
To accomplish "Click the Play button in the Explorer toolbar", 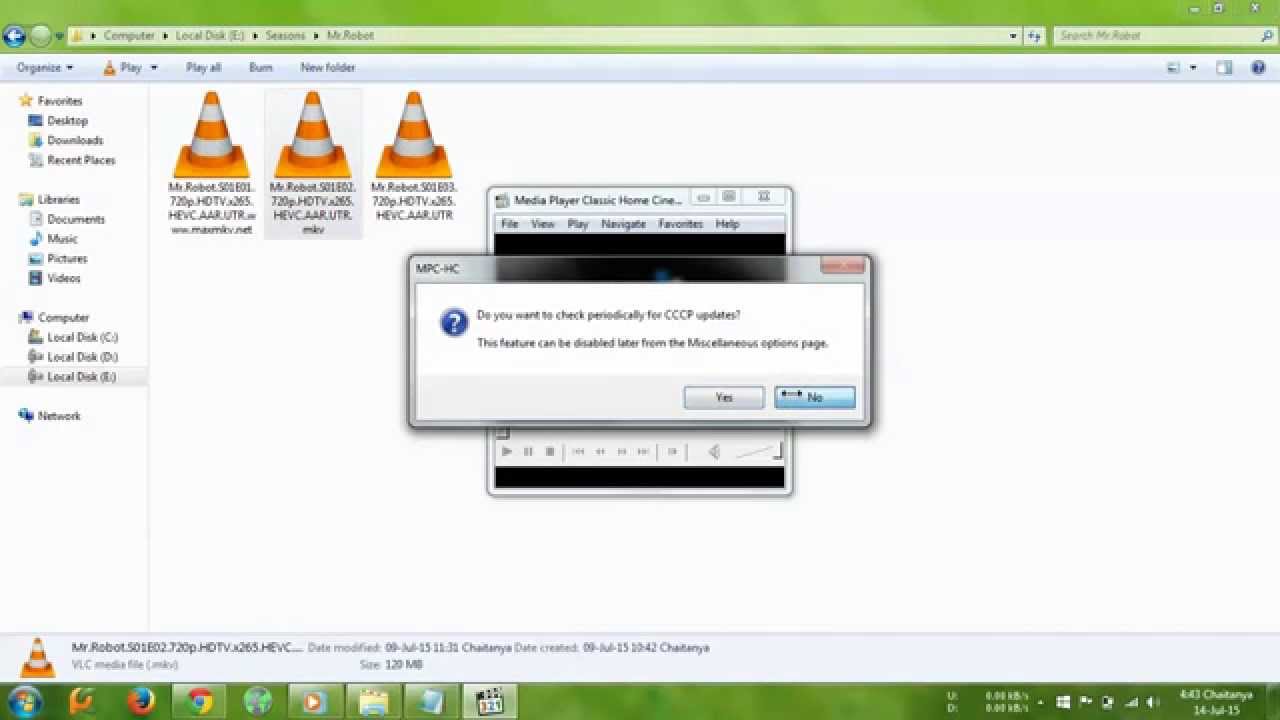I will (122, 68).
